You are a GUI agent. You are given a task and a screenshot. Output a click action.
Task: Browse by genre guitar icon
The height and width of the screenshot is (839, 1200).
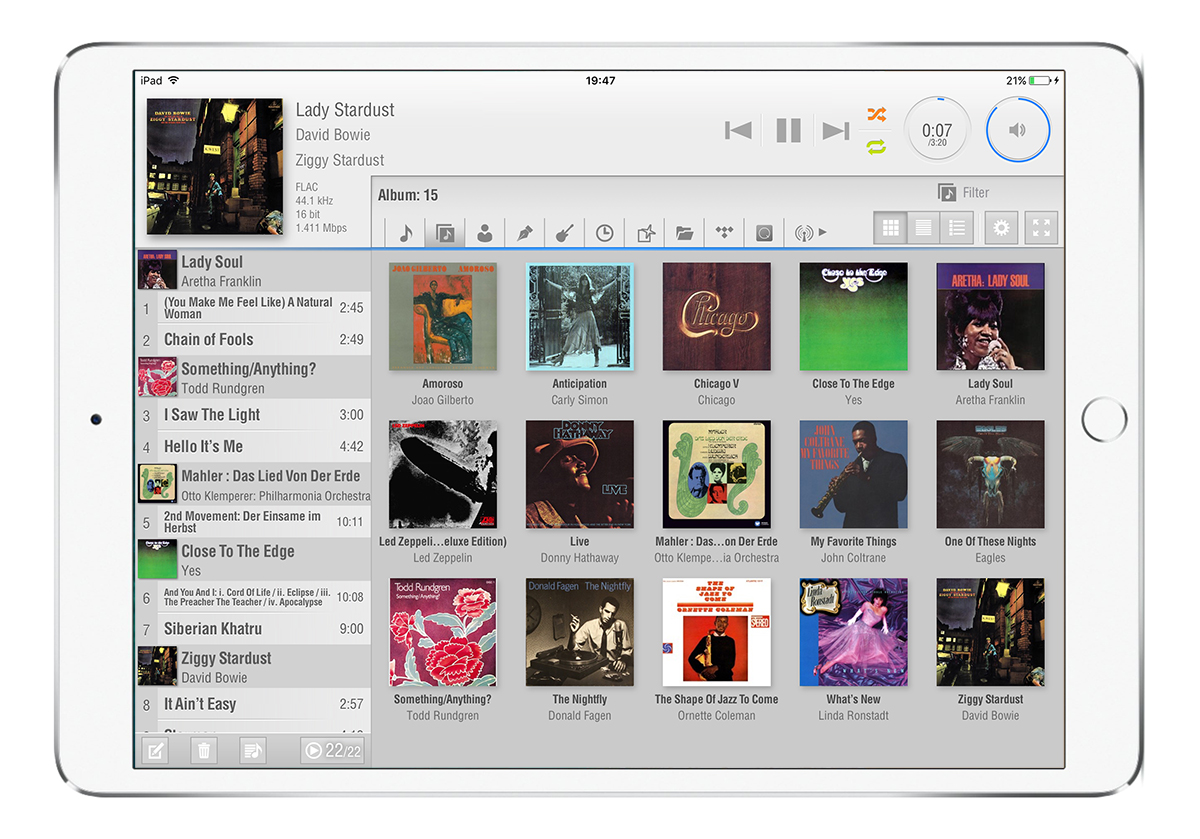click(x=564, y=233)
